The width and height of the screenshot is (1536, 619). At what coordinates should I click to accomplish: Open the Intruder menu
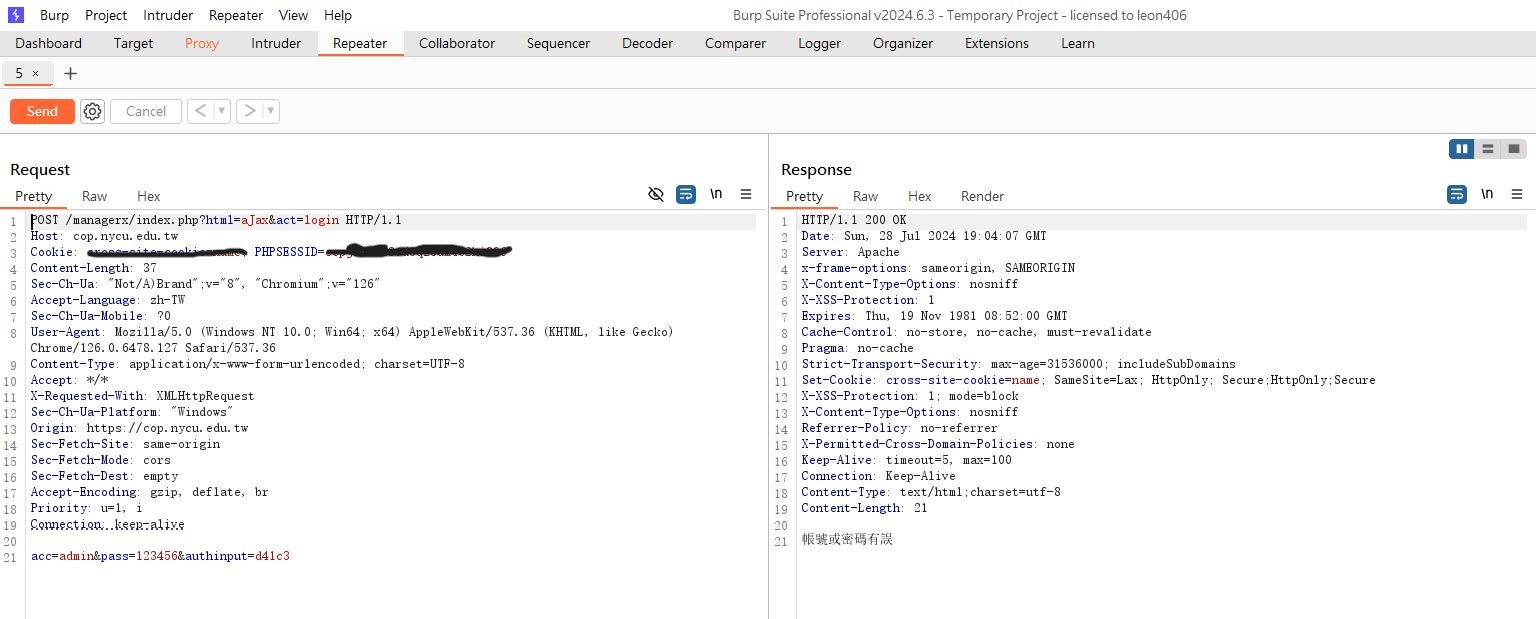click(168, 15)
